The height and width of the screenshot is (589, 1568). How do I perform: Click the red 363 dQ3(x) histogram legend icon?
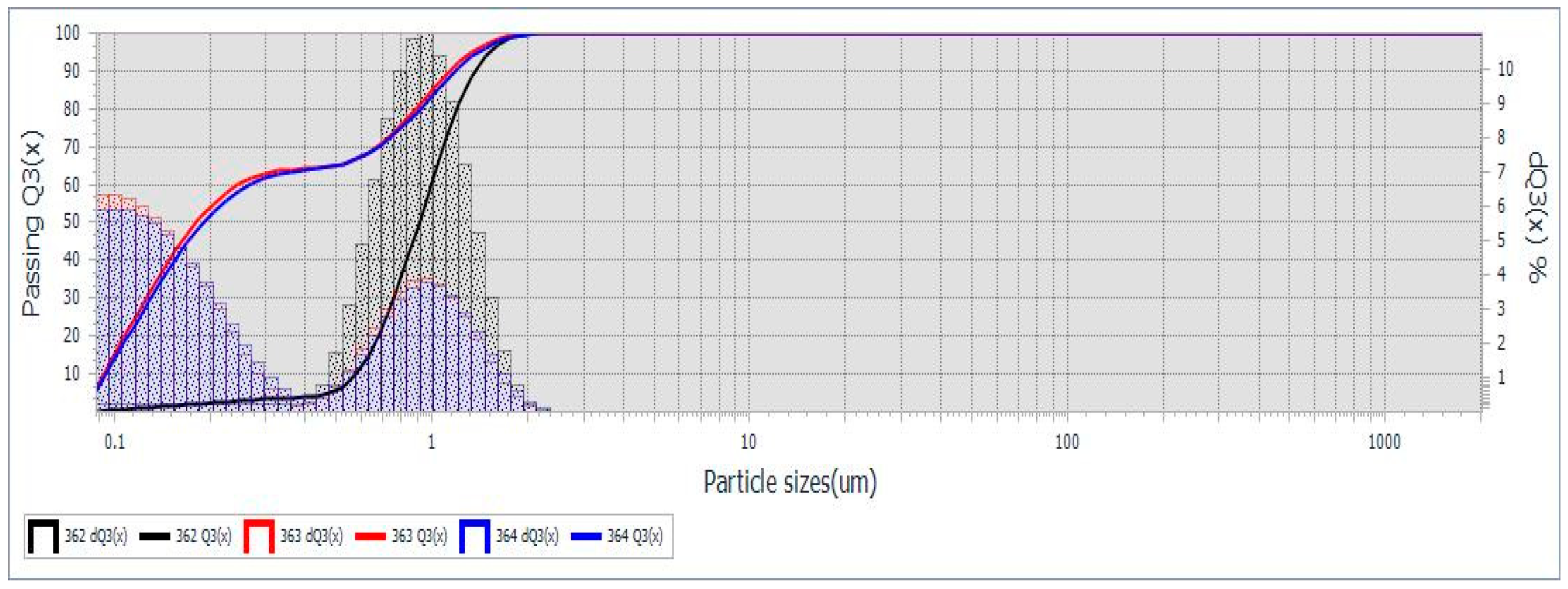(258, 536)
